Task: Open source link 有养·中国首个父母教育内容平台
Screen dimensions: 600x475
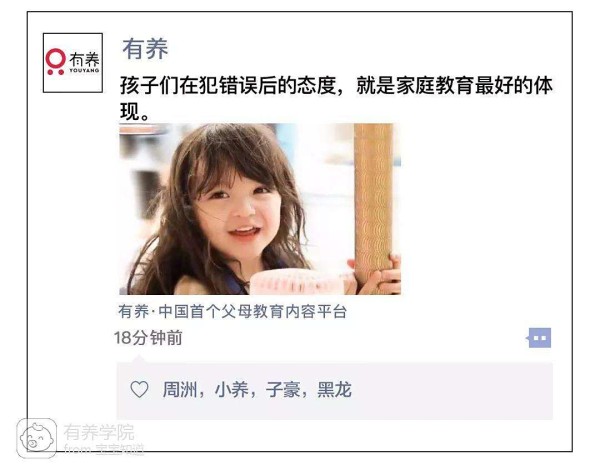Action: [x=232, y=312]
